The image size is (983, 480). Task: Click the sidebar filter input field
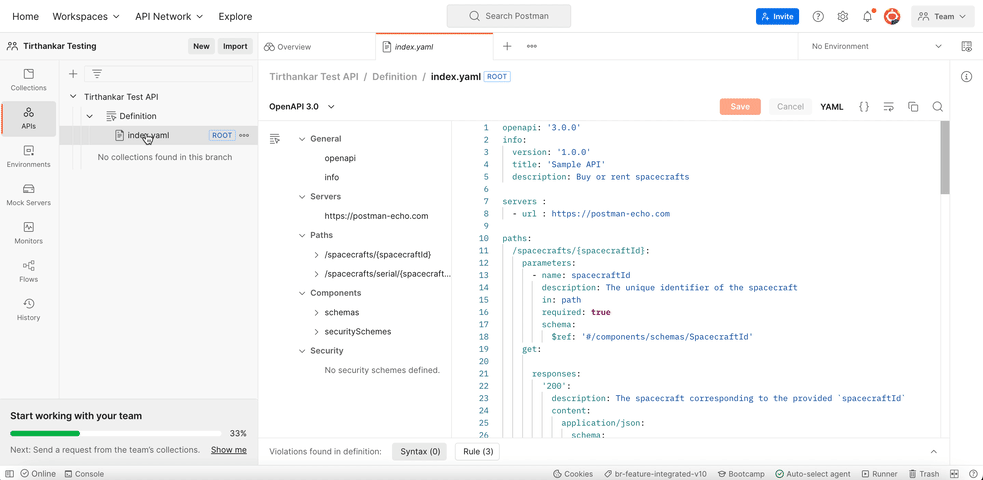click(169, 74)
